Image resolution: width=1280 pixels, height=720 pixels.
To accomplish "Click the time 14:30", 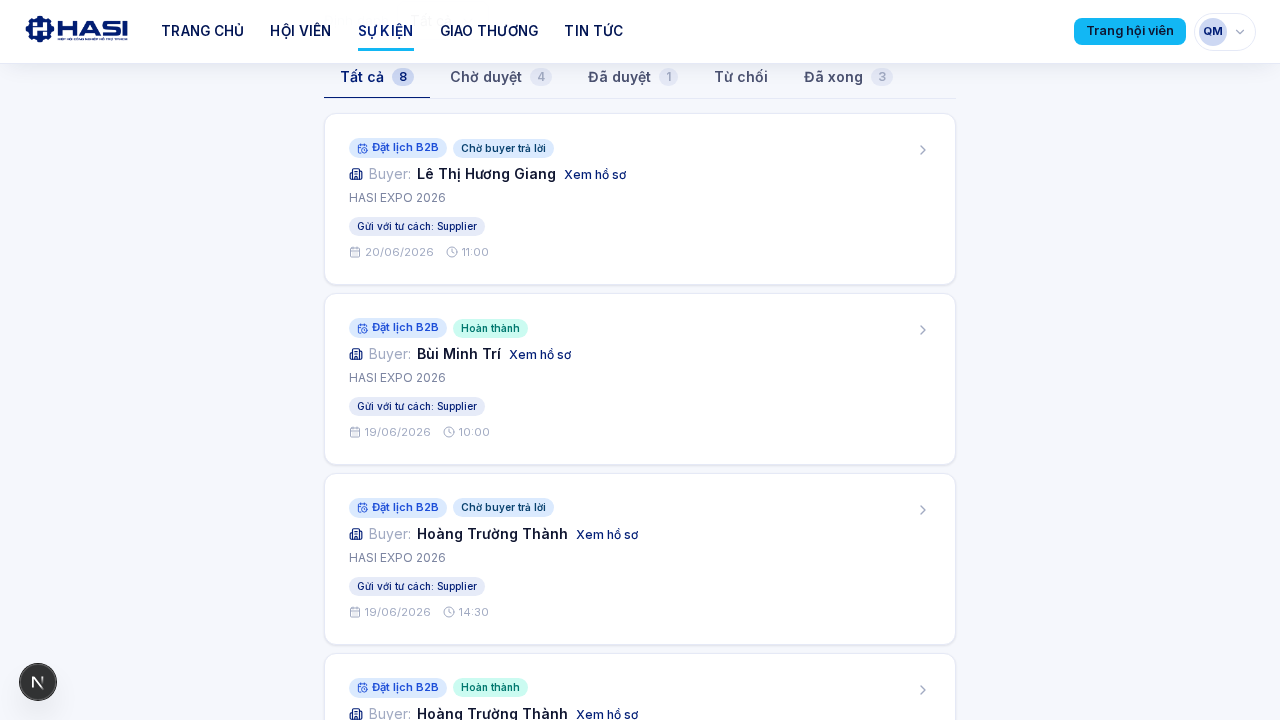I will tap(474, 612).
